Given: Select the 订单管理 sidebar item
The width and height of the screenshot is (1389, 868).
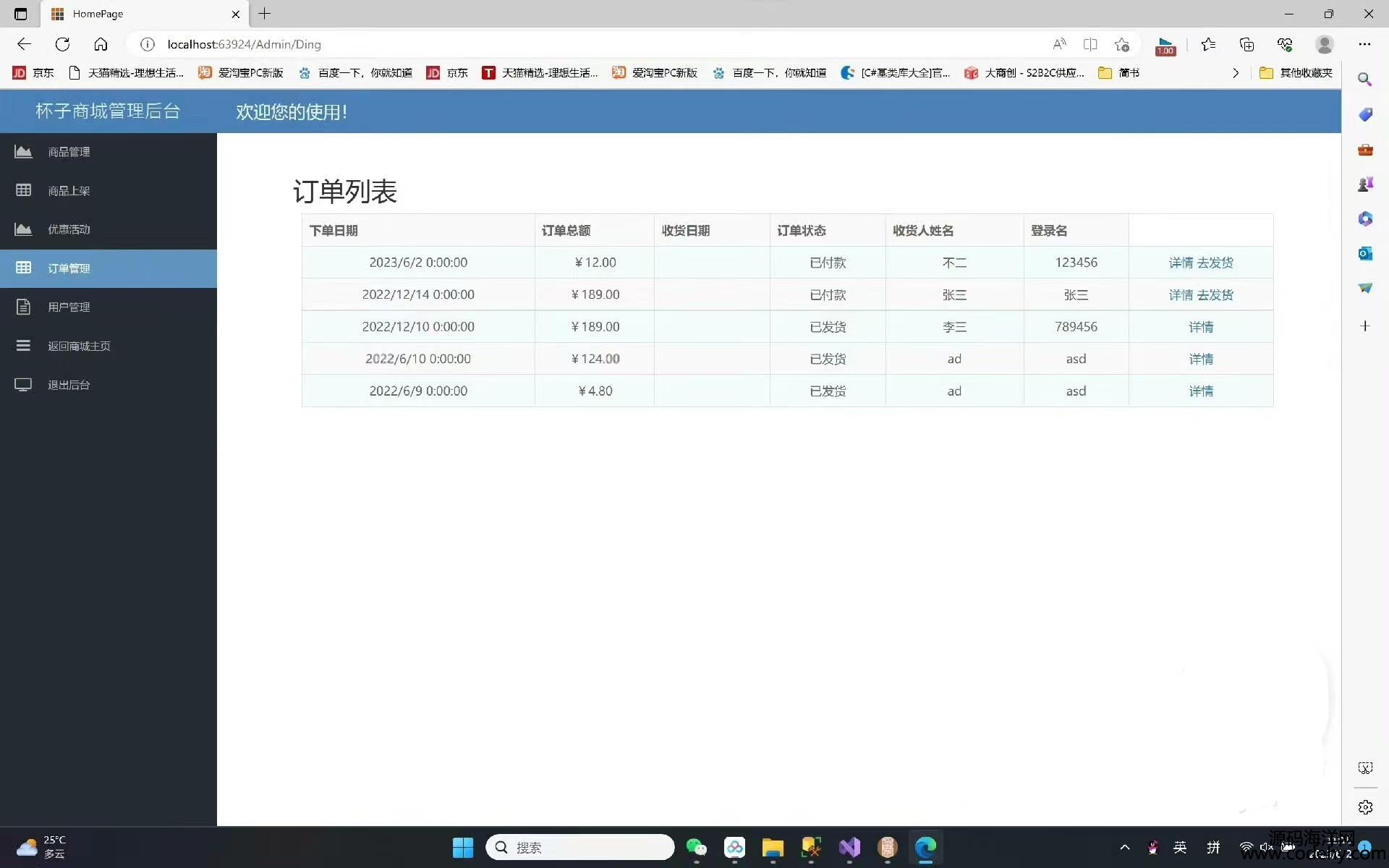Looking at the screenshot, I should click(109, 268).
